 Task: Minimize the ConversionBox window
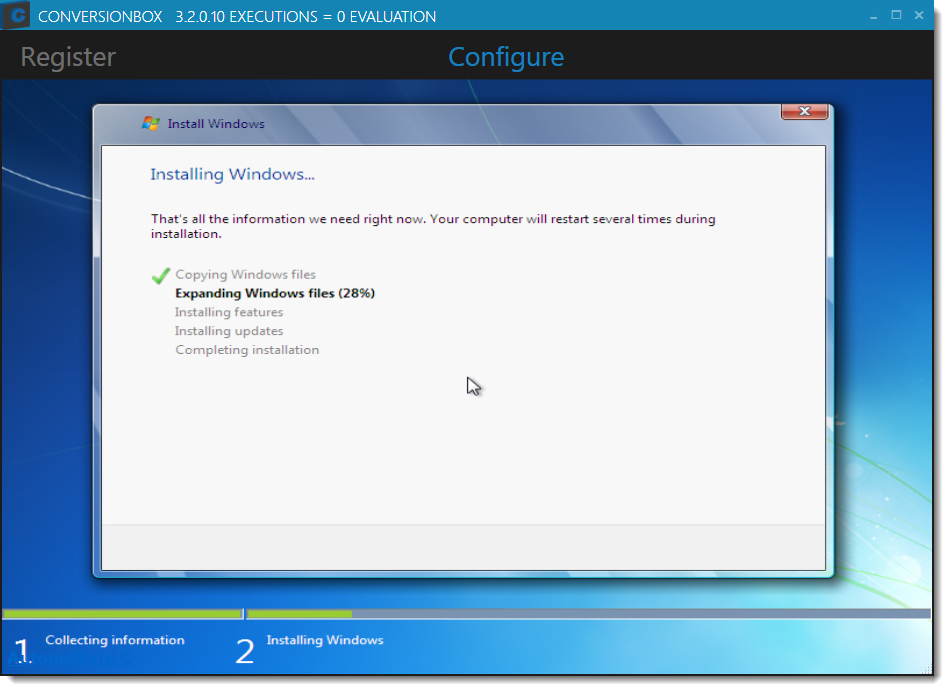873,16
